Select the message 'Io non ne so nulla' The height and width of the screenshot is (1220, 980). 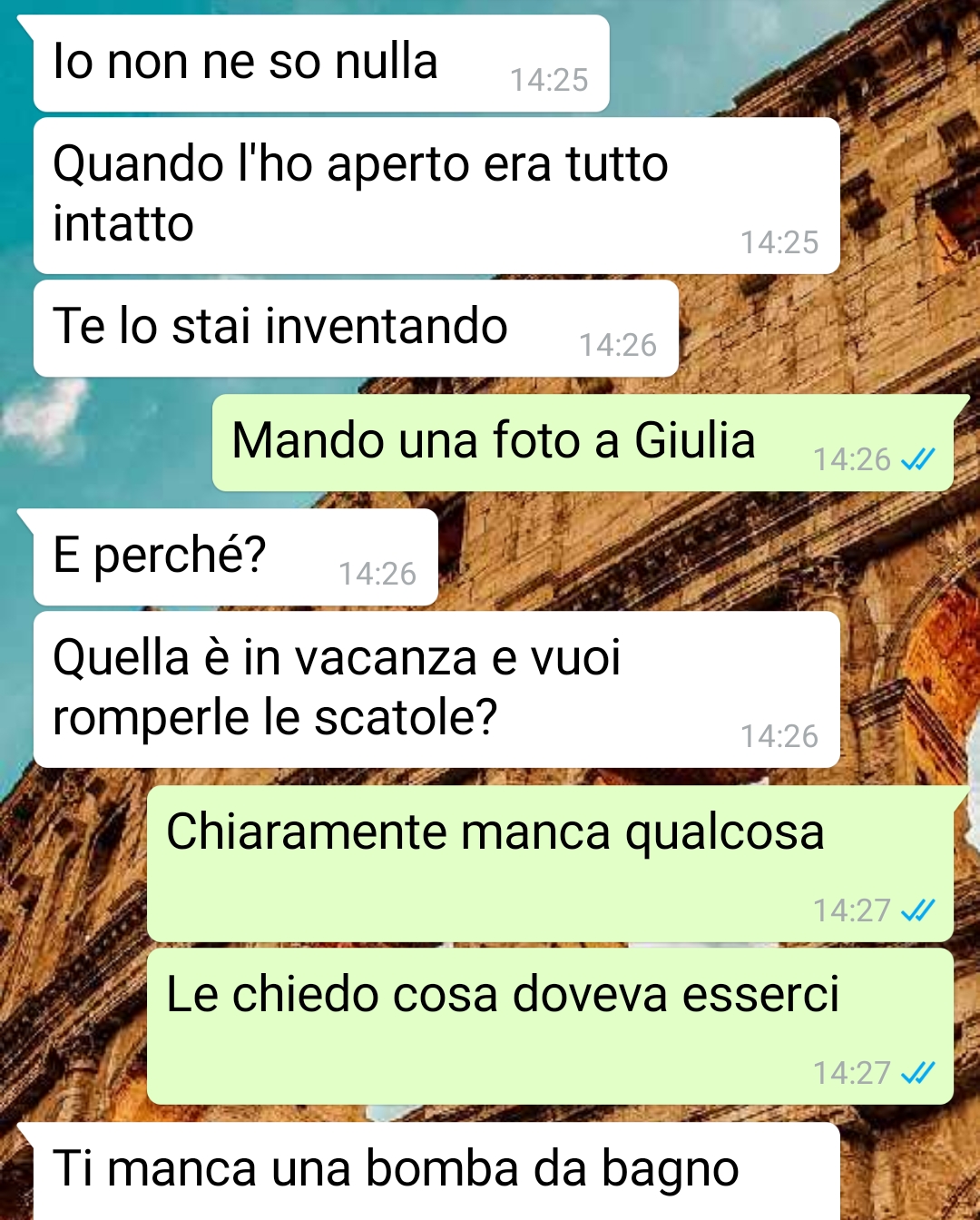321,64
